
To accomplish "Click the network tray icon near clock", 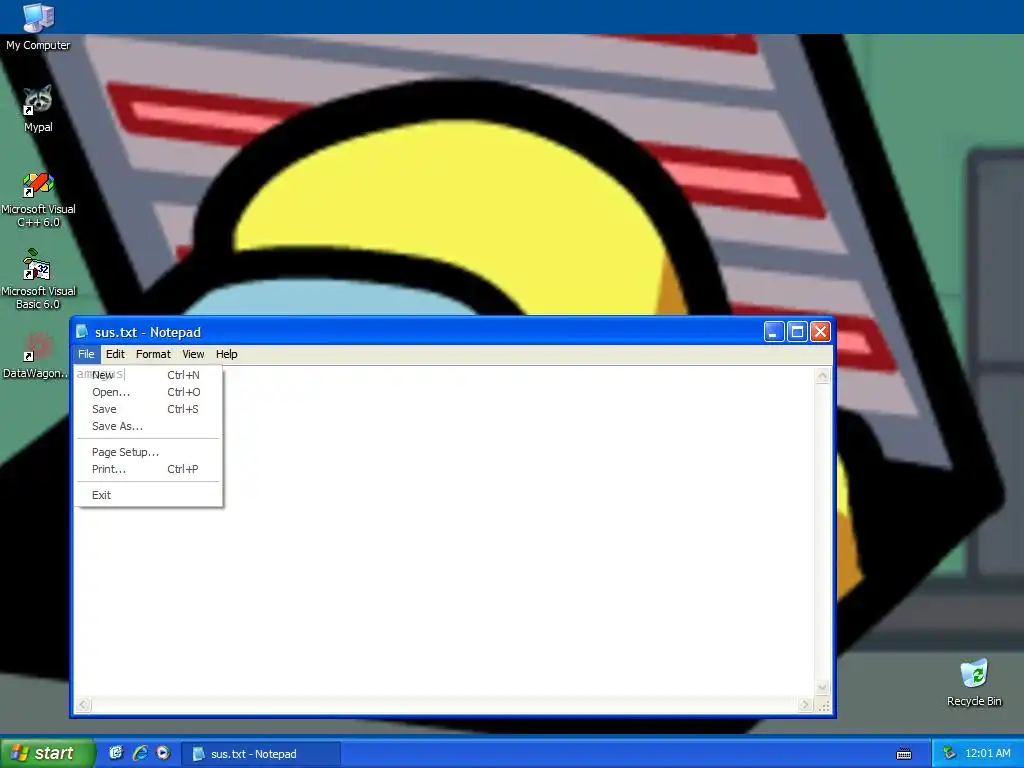I will coord(950,754).
